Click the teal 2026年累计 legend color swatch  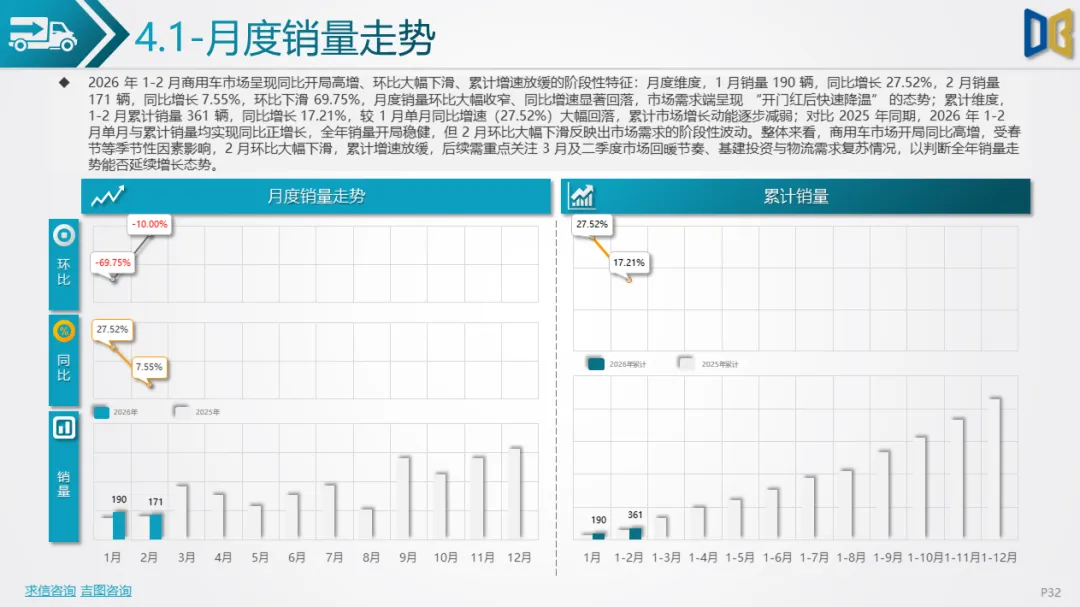coord(596,364)
